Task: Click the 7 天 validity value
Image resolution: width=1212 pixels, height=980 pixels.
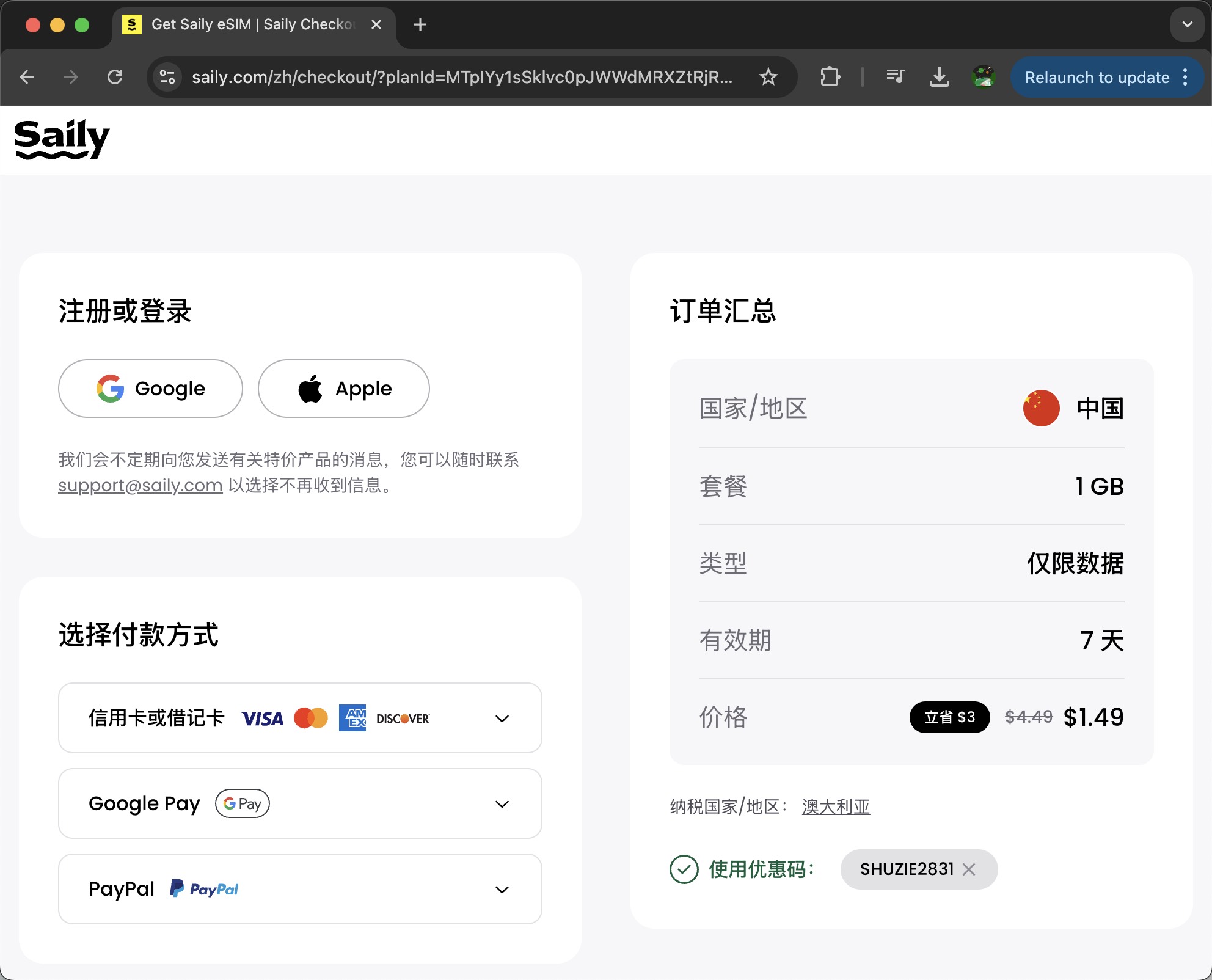Action: [1102, 640]
